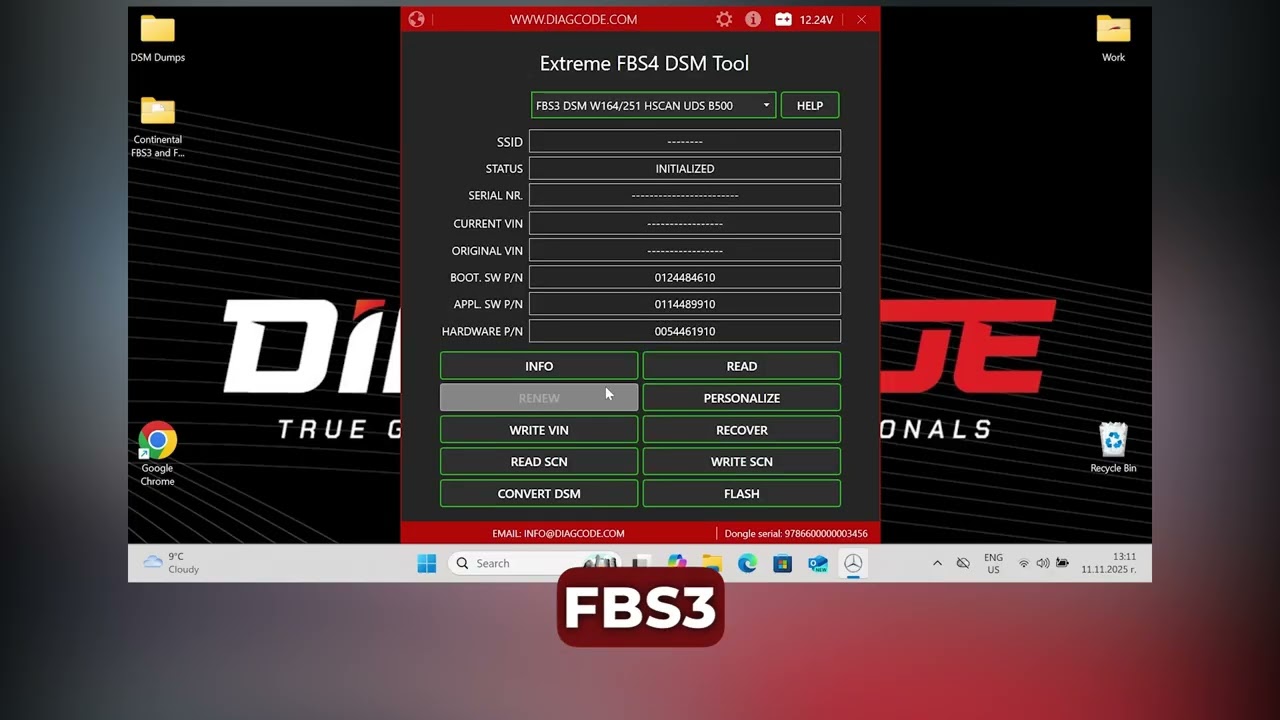Click the Mercedes star app in taskbar

coord(853,564)
